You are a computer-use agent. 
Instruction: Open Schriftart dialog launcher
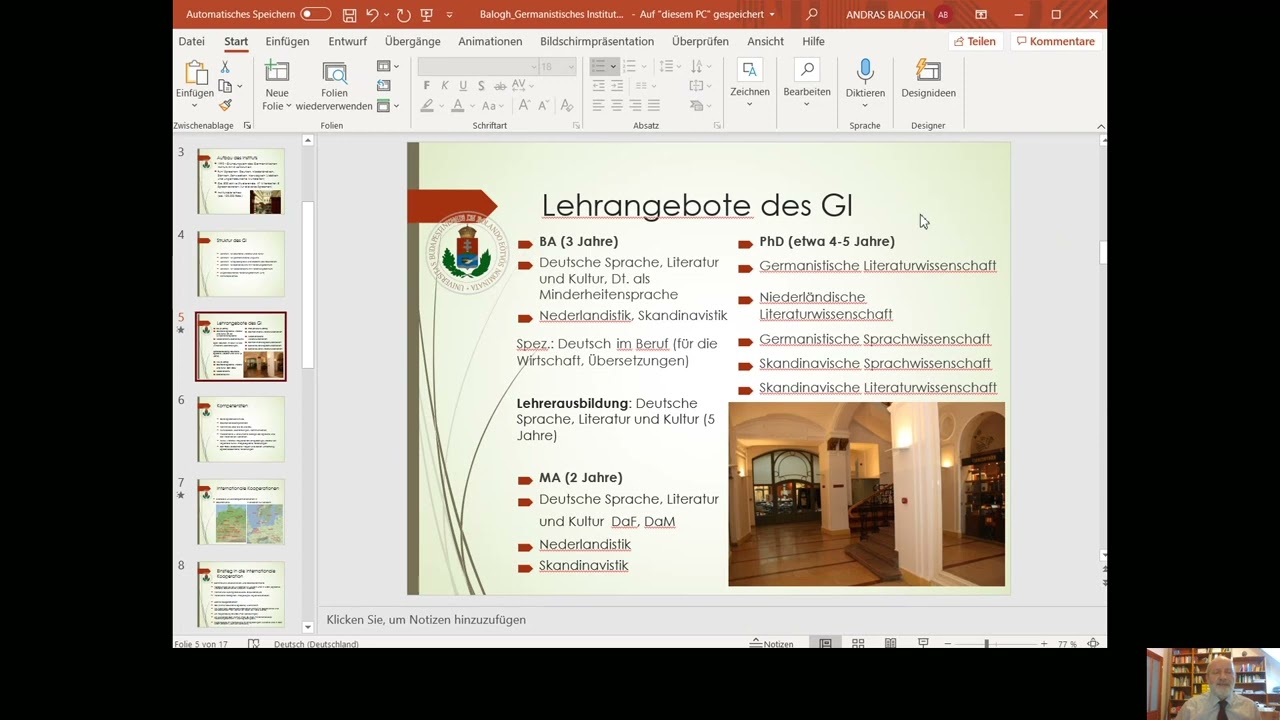pos(576,126)
